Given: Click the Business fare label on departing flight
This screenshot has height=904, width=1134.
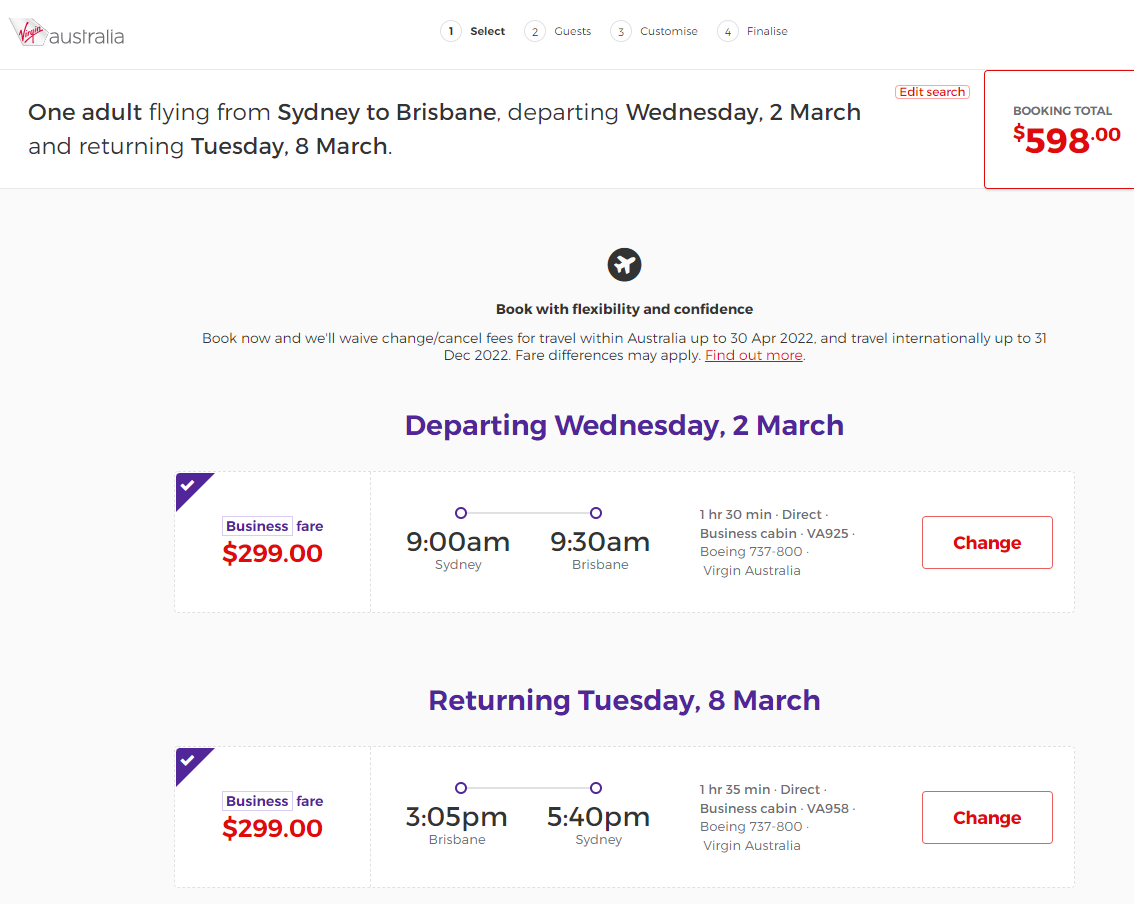Looking at the screenshot, I should [274, 526].
